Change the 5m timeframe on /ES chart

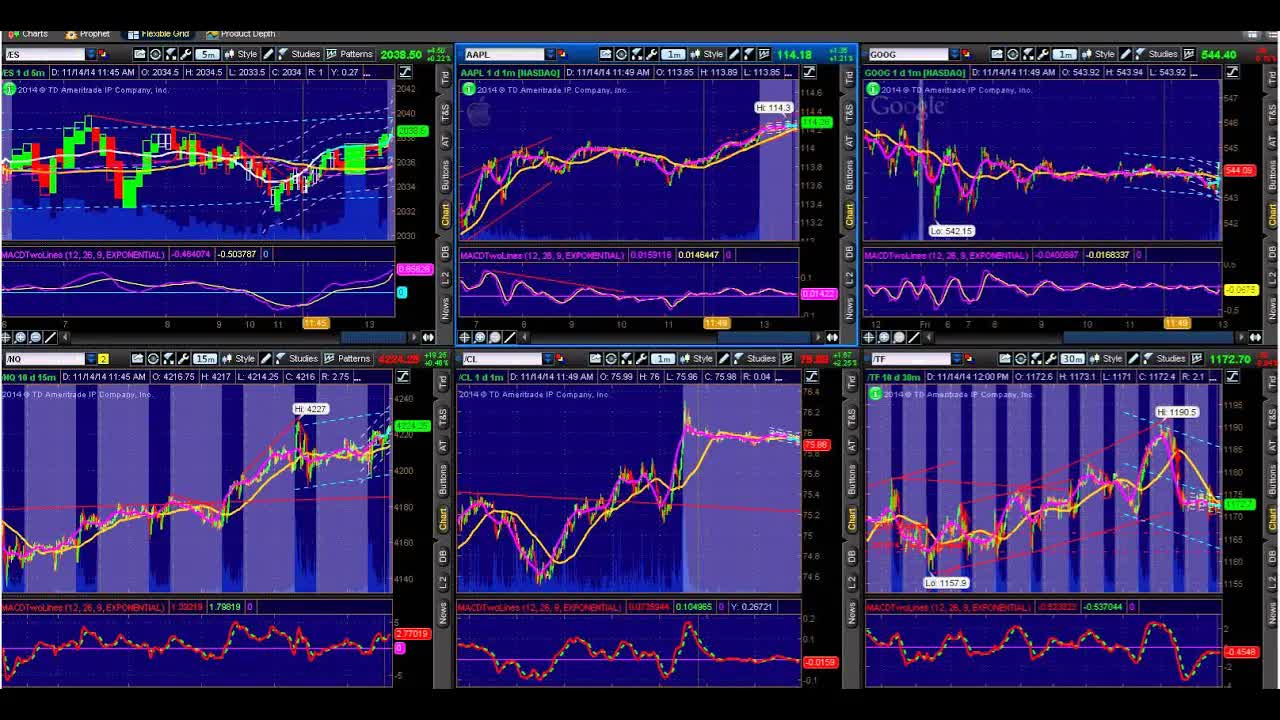coord(207,54)
